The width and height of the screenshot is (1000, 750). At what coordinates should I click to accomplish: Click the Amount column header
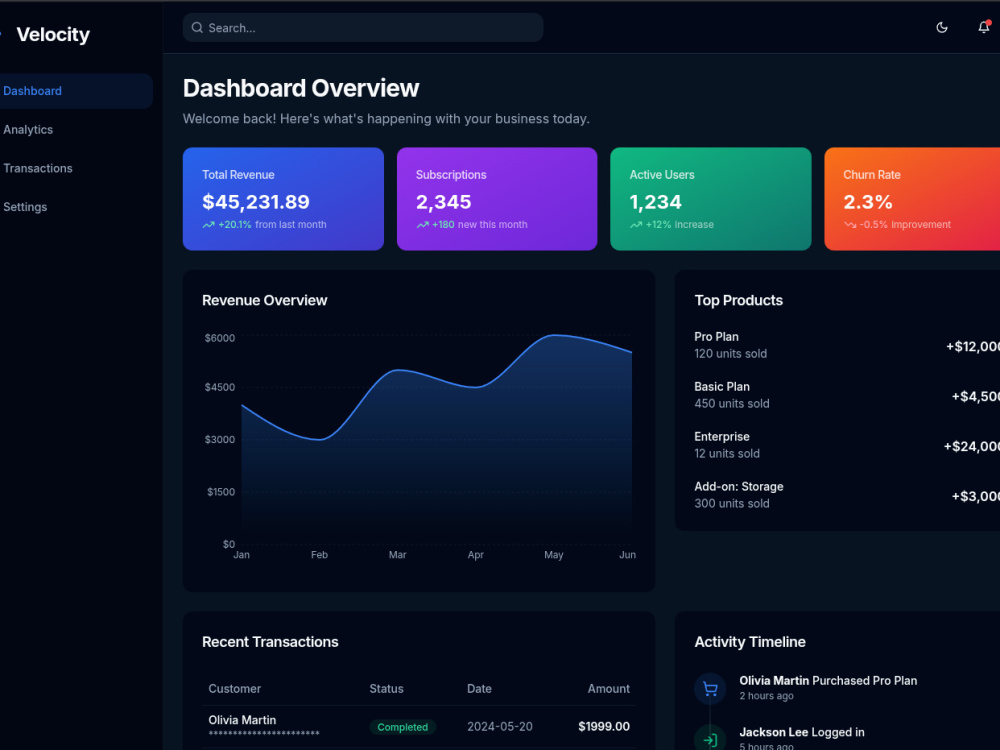[608, 689]
